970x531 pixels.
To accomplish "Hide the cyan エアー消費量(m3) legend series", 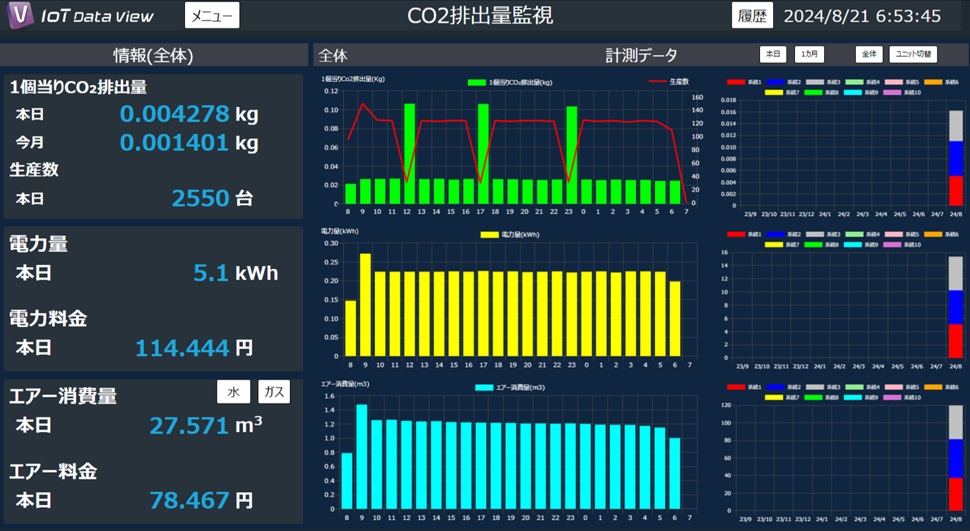I will pos(486,387).
